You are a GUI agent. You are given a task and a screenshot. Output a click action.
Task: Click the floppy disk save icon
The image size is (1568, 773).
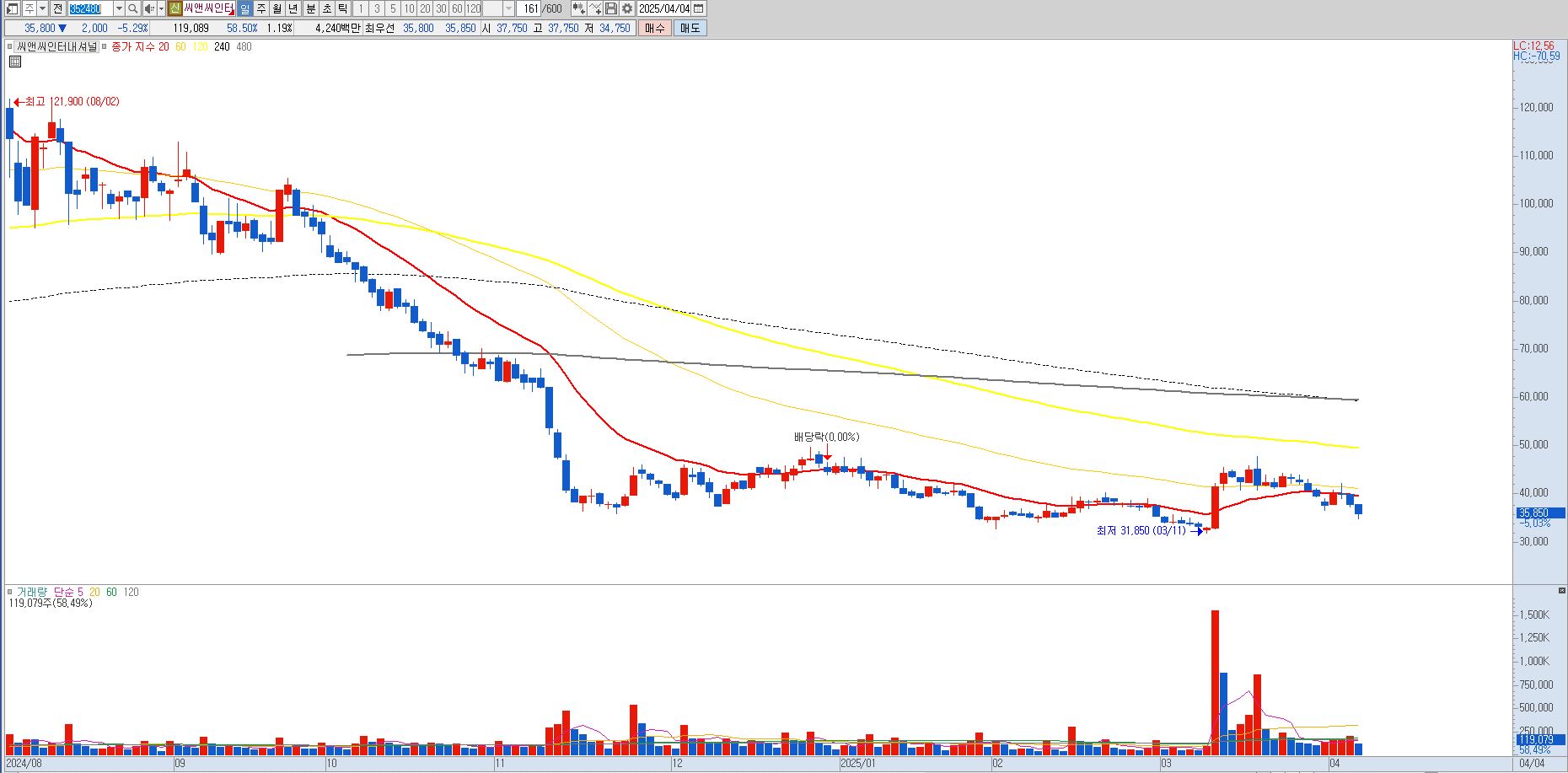pyautogui.click(x=611, y=8)
